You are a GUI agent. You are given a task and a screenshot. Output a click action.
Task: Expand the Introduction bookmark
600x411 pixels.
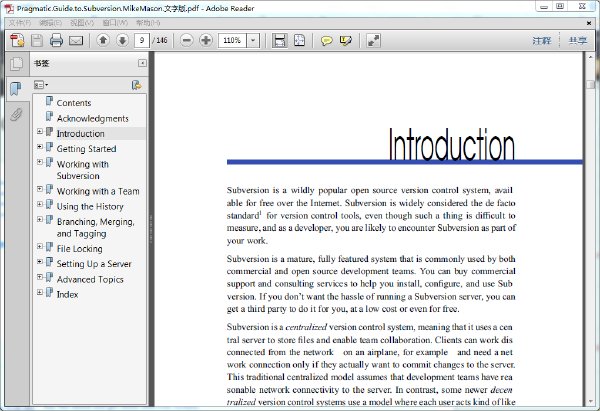[40, 131]
